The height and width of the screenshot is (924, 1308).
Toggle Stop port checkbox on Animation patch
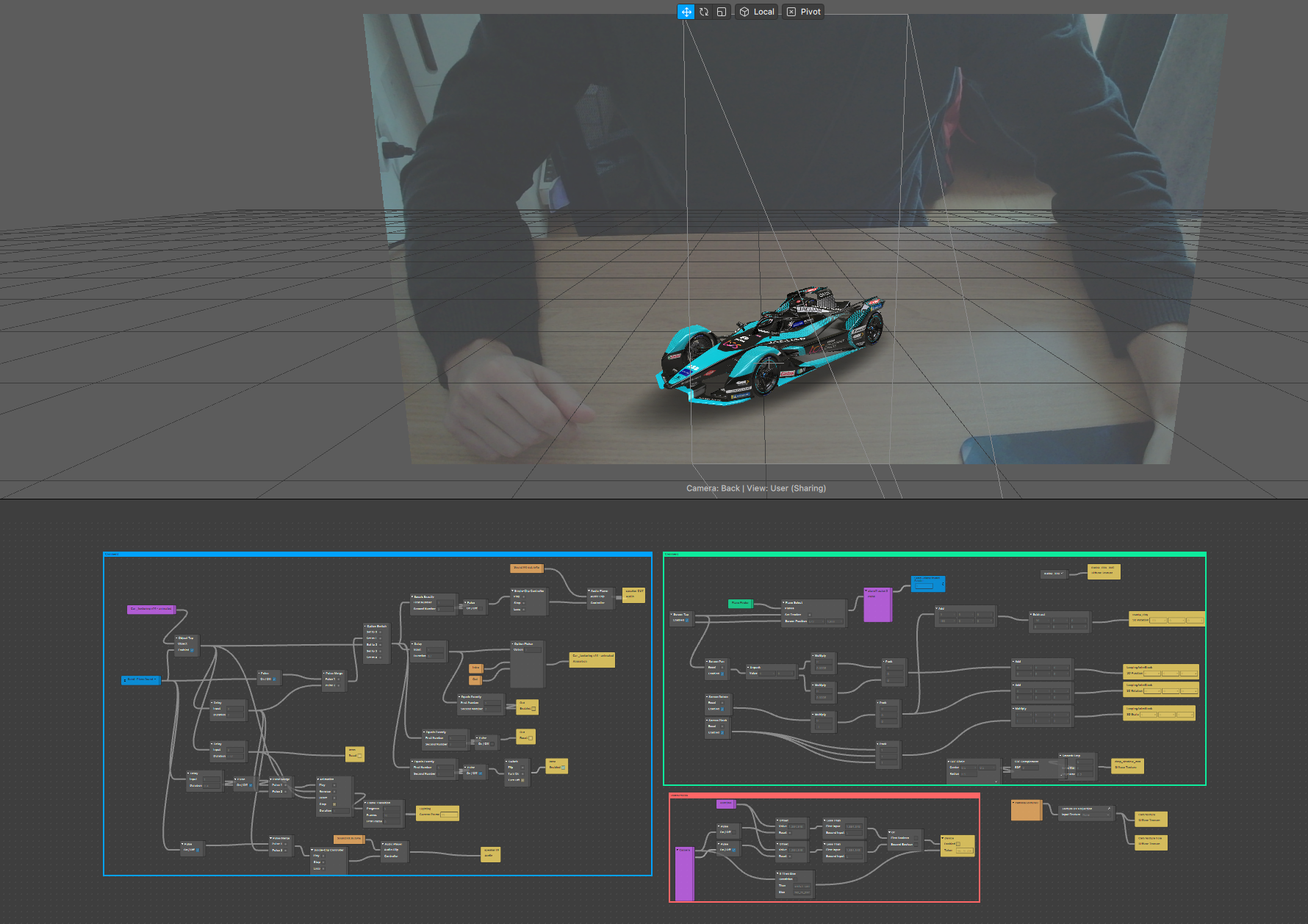[334, 804]
